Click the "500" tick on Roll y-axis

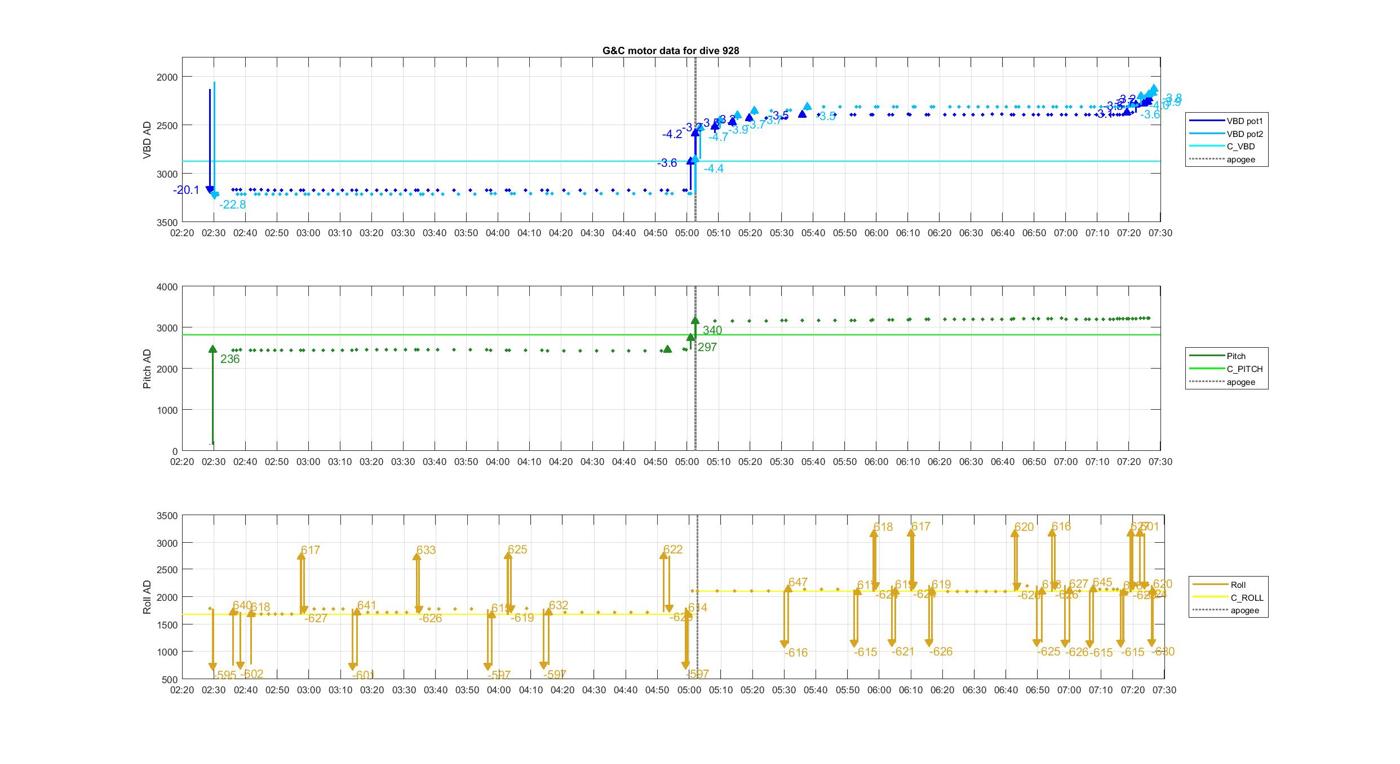pyautogui.click(x=169, y=680)
